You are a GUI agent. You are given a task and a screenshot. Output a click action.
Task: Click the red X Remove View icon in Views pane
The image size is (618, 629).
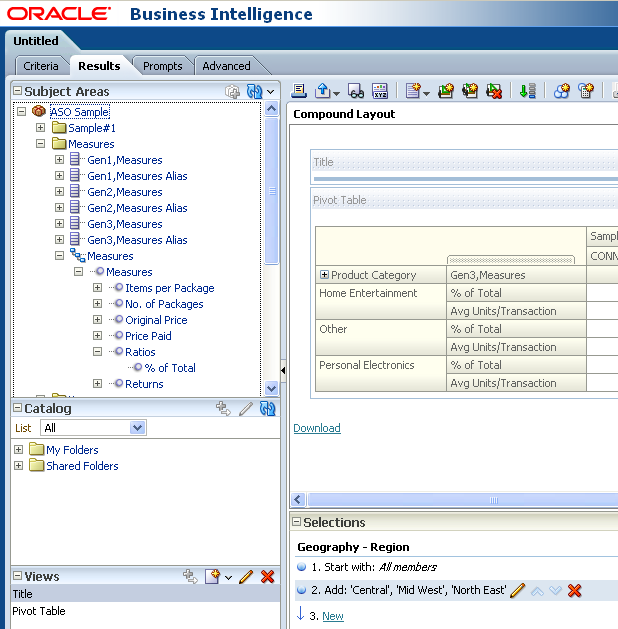(267, 576)
